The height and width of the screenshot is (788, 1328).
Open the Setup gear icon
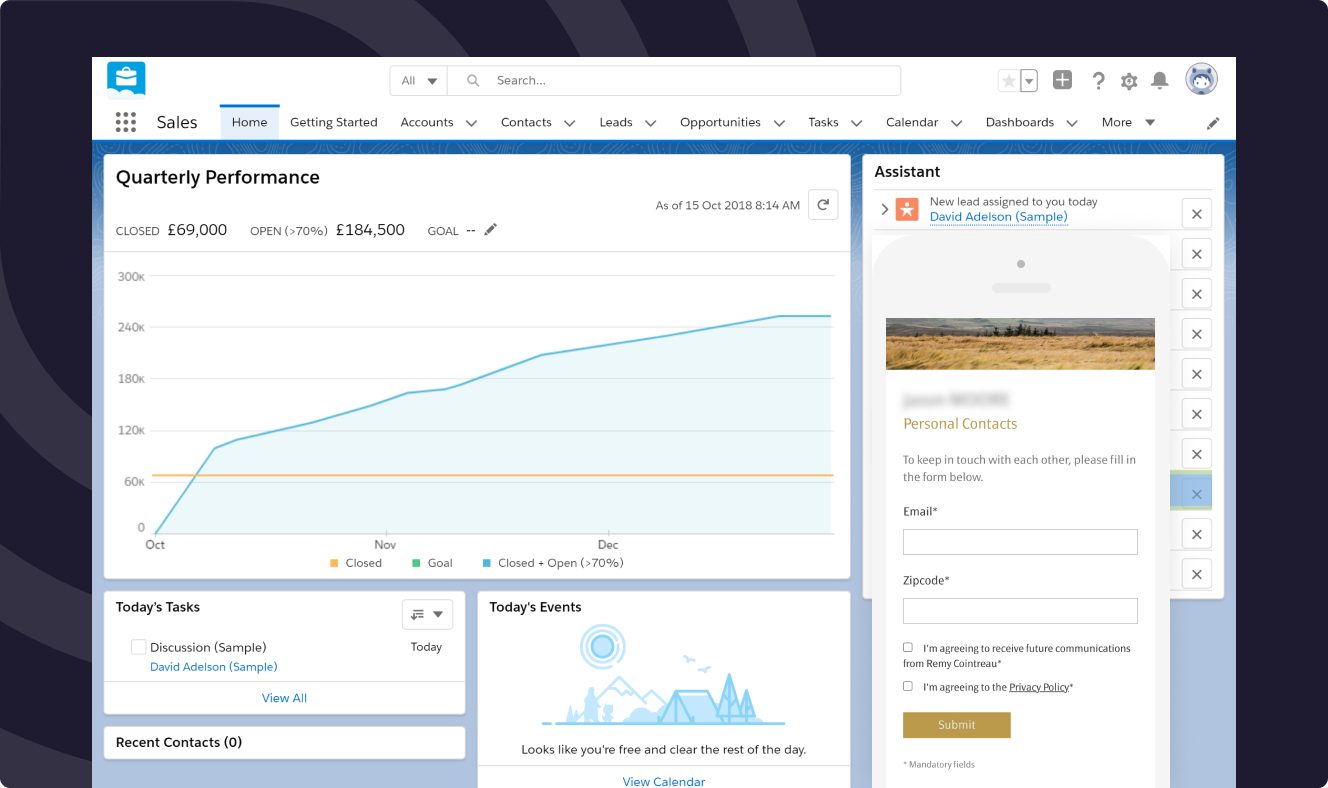click(x=1129, y=81)
